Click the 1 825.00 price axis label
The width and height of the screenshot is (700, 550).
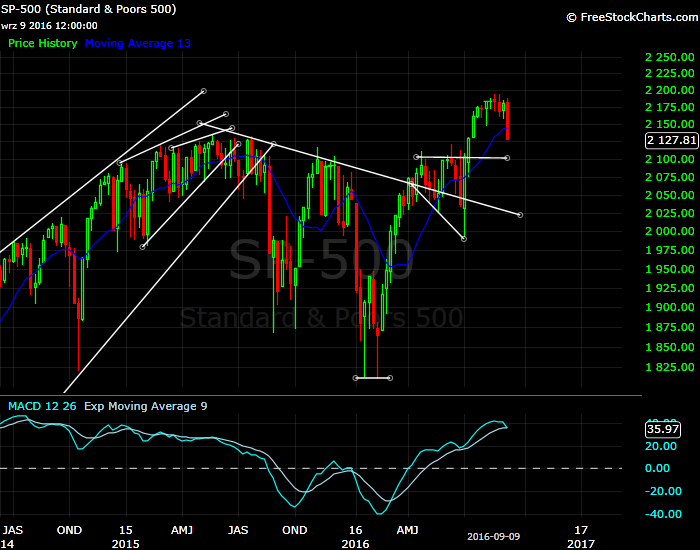(670, 367)
